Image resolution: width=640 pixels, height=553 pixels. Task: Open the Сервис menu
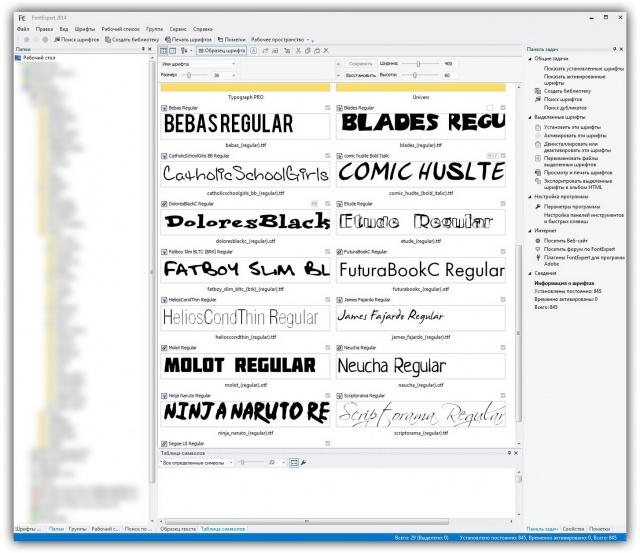coord(178,29)
